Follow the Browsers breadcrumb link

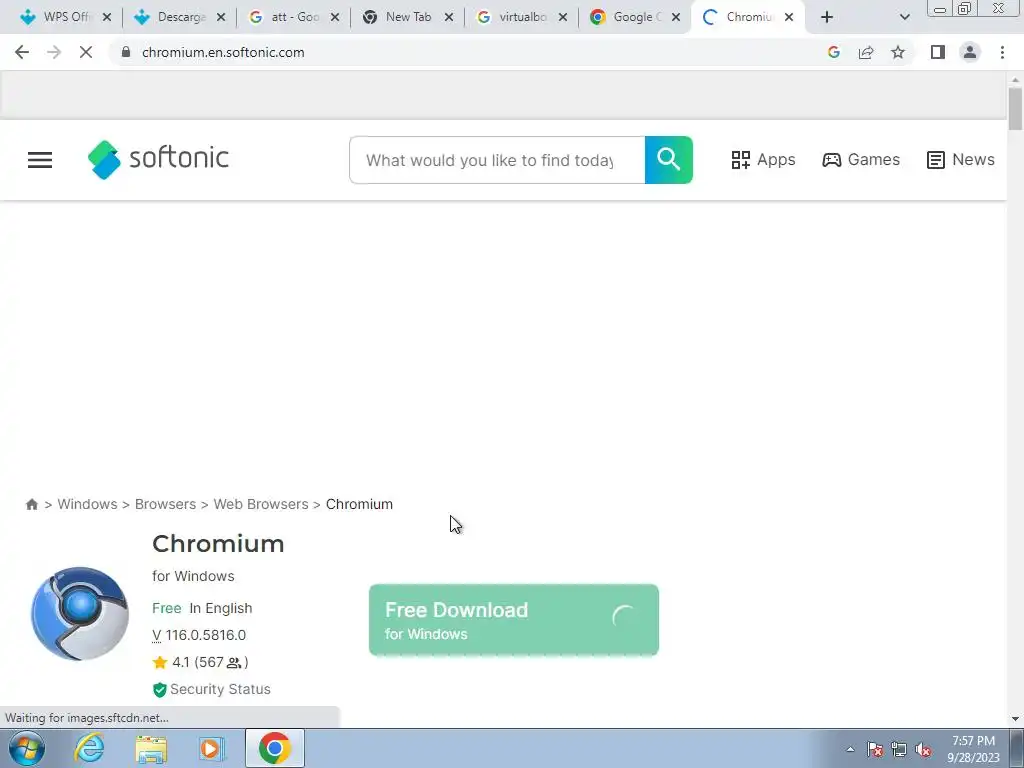[165, 504]
